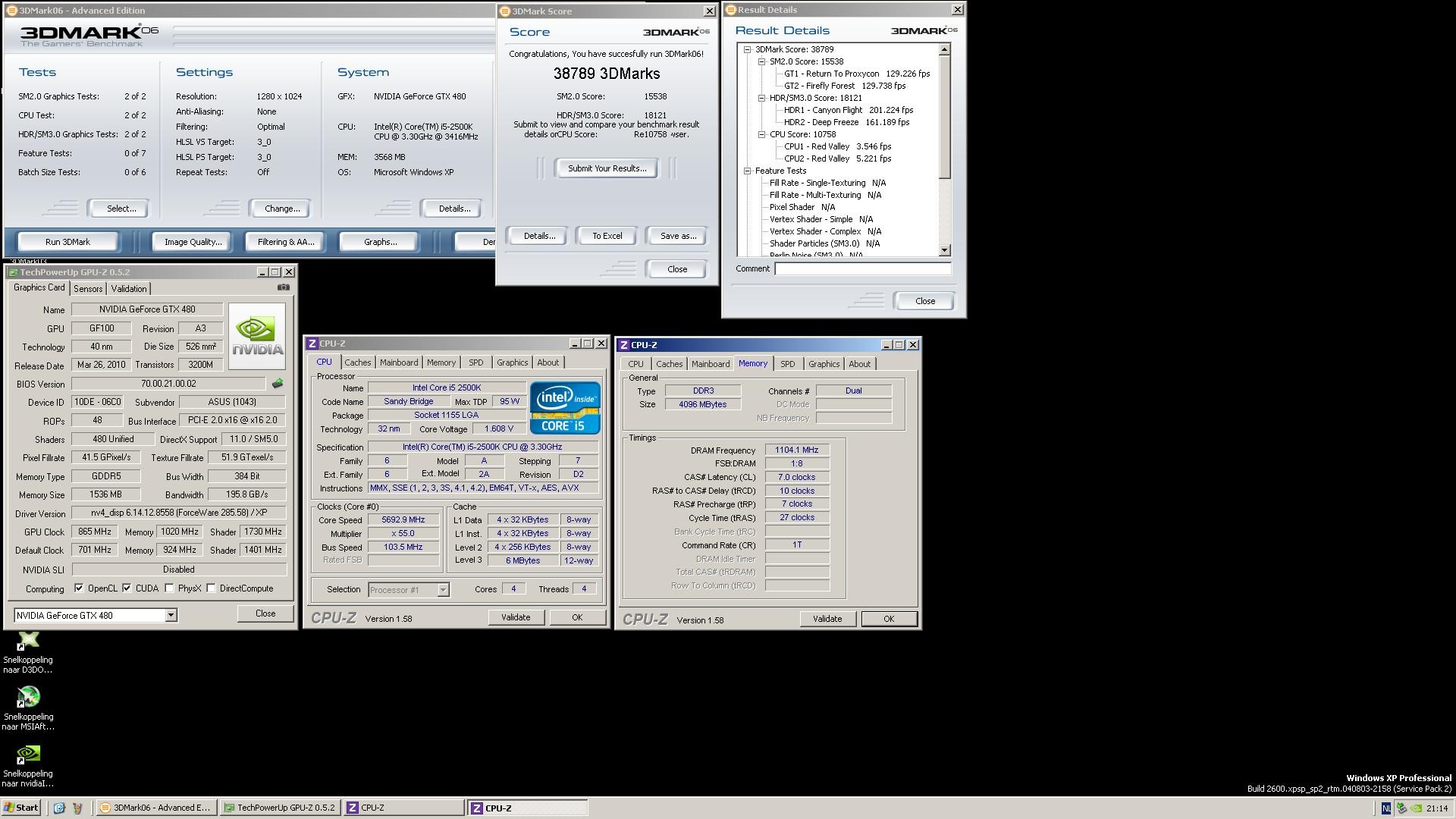Toggle the OpenCL checkbox
Viewport: 1456px width, 819px height.
coord(79,588)
